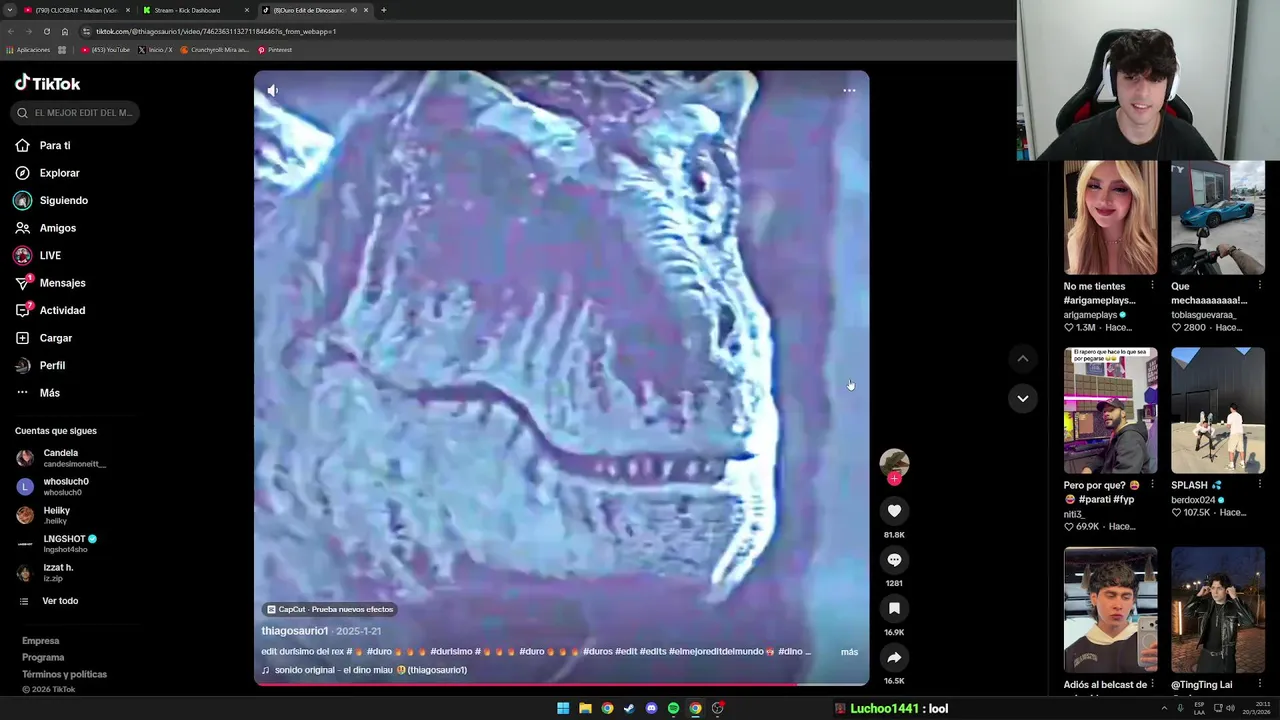Click the TikTok search field
1280x720 pixels.
click(x=76, y=113)
